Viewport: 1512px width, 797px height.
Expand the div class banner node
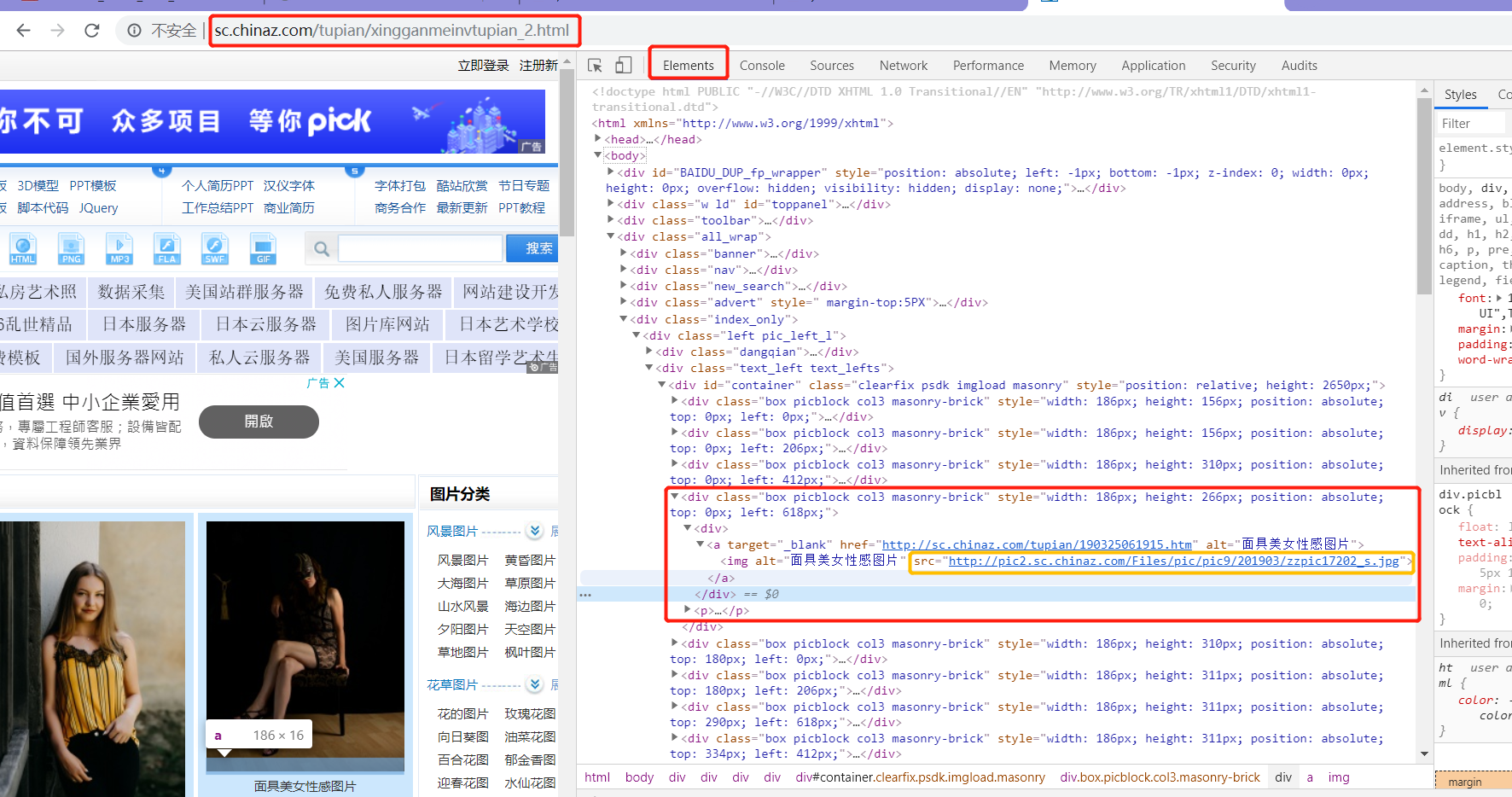click(x=624, y=253)
